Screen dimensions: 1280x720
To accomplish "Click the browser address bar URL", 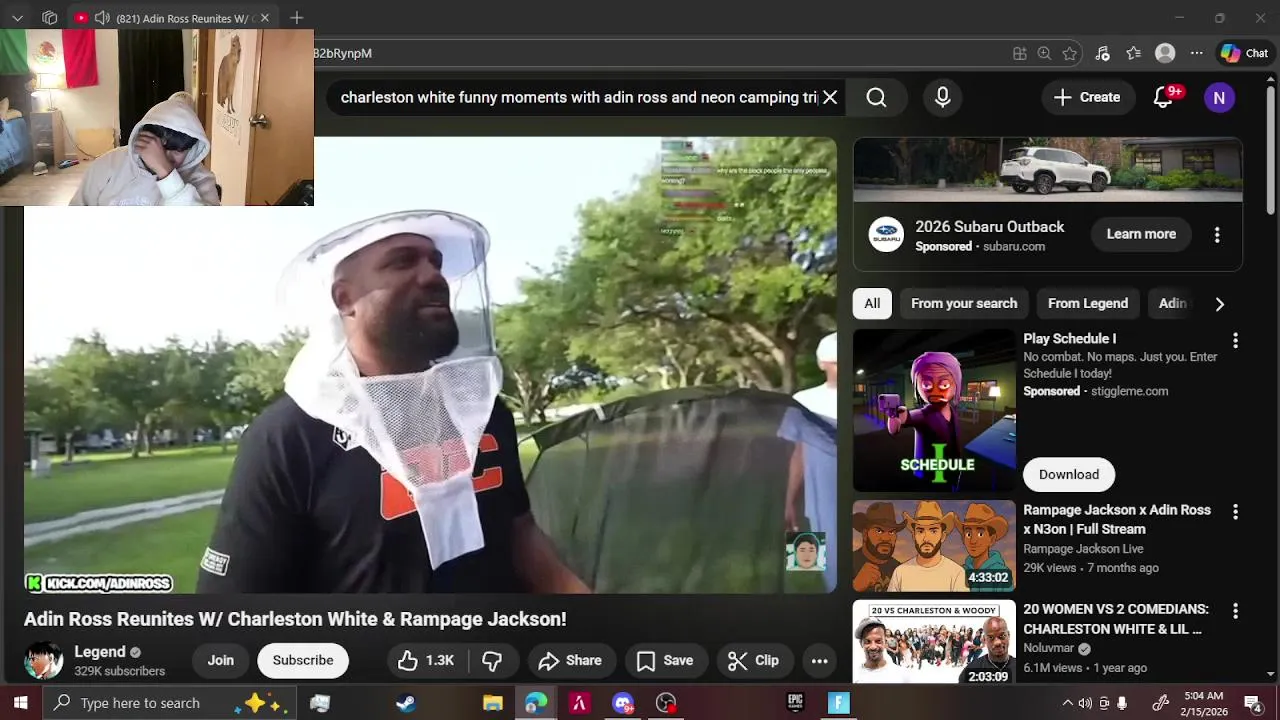I will tap(343, 53).
